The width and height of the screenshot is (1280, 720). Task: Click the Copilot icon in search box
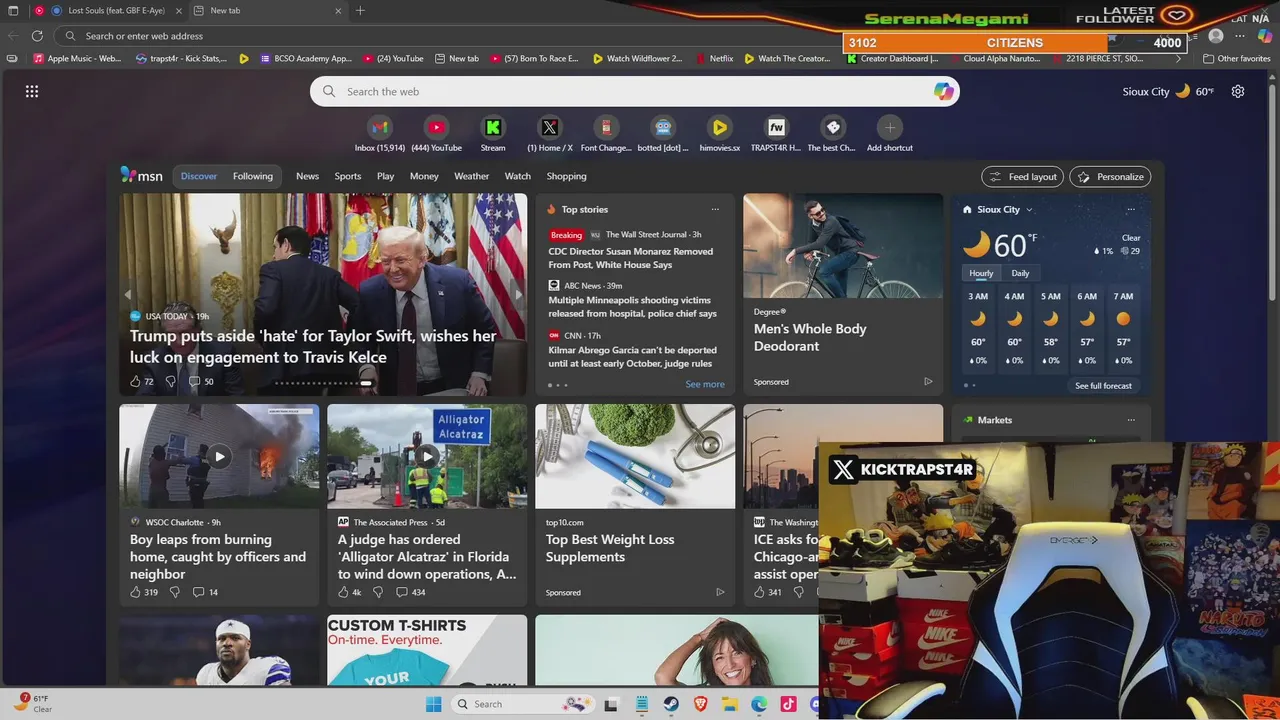point(943,91)
